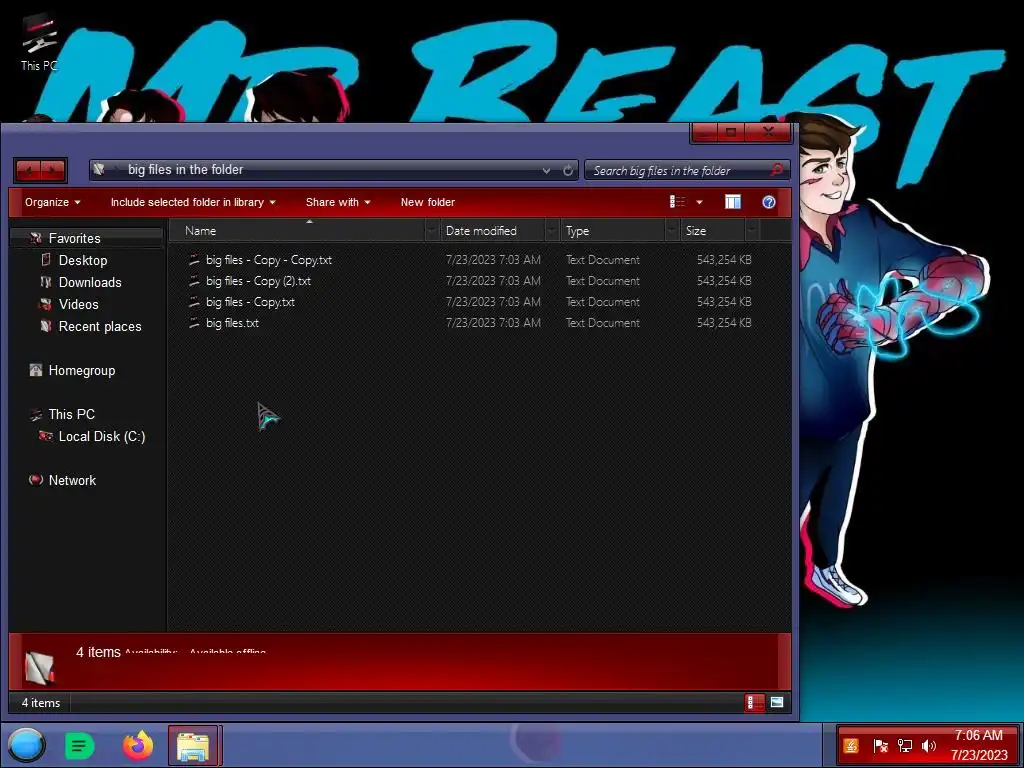Select Downloads in the navigation pane
The image size is (1024, 768).
tap(90, 282)
